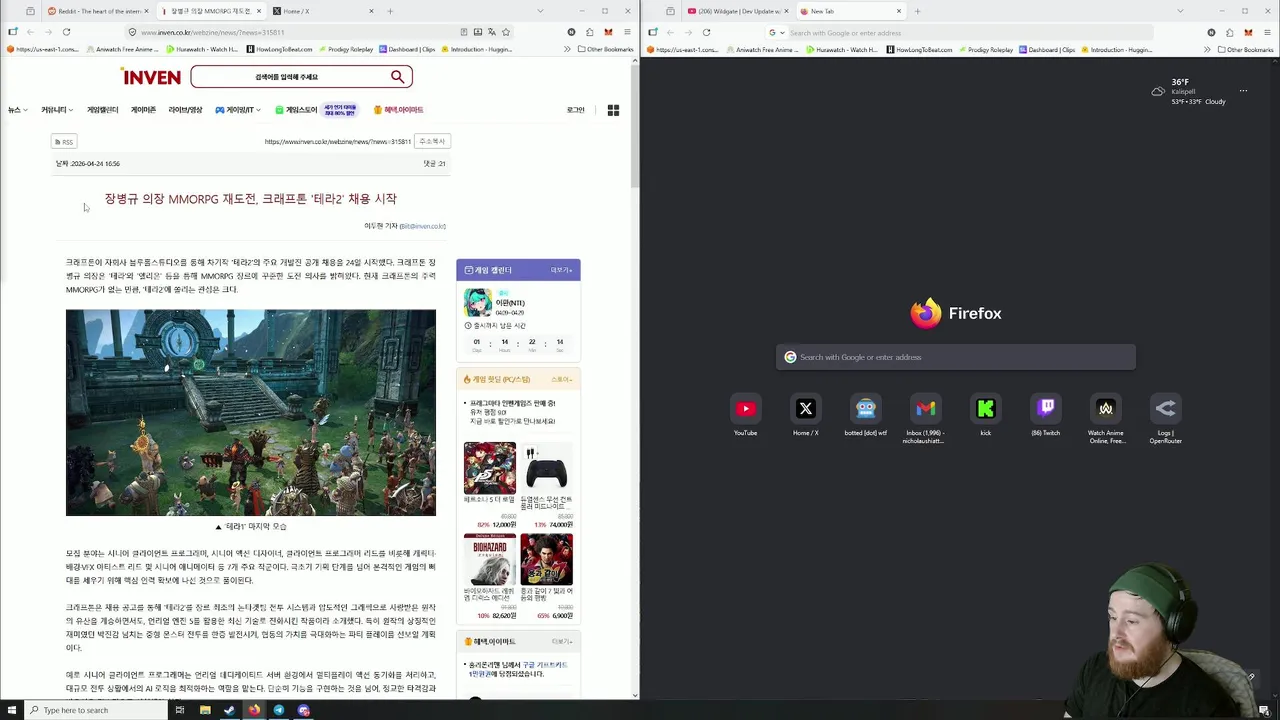Open Dashboard Clips bookmark in right window
The width and height of the screenshot is (1280, 720).
pos(1047,49)
